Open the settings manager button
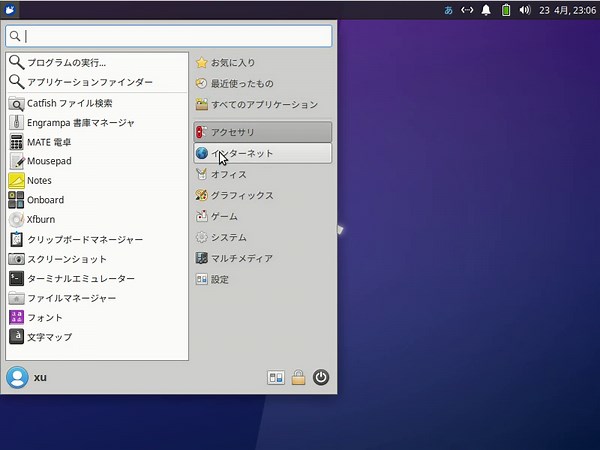 276,378
